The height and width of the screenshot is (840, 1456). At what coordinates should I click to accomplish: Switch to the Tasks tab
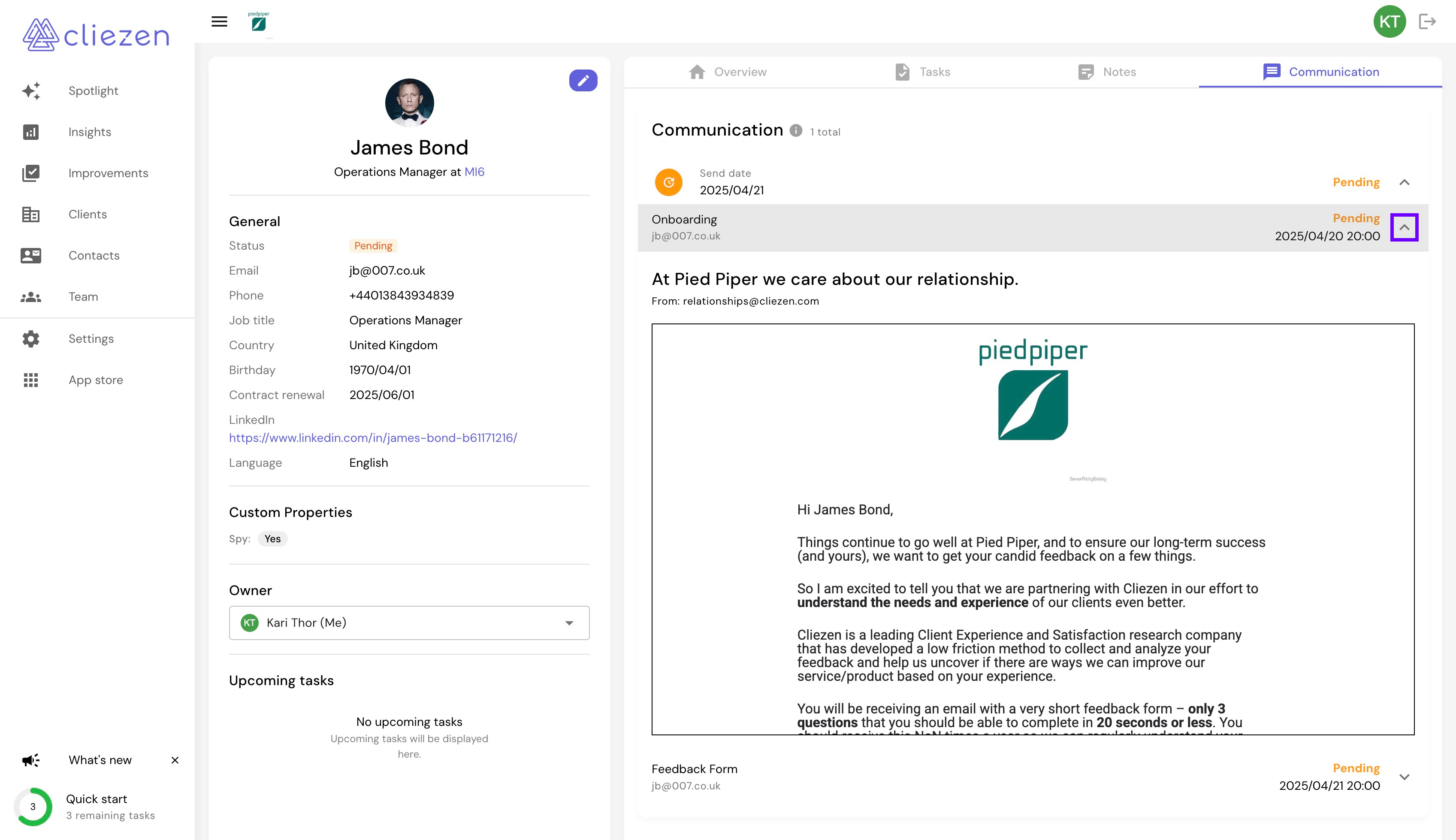922,72
